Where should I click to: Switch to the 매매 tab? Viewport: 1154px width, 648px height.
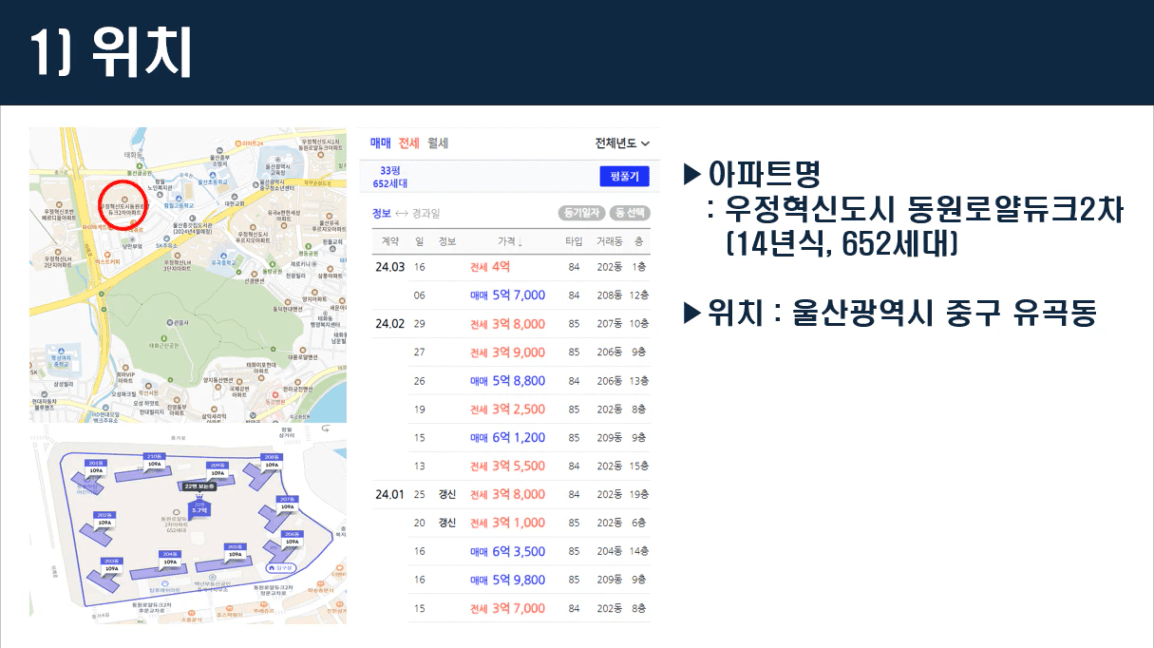click(380, 143)
